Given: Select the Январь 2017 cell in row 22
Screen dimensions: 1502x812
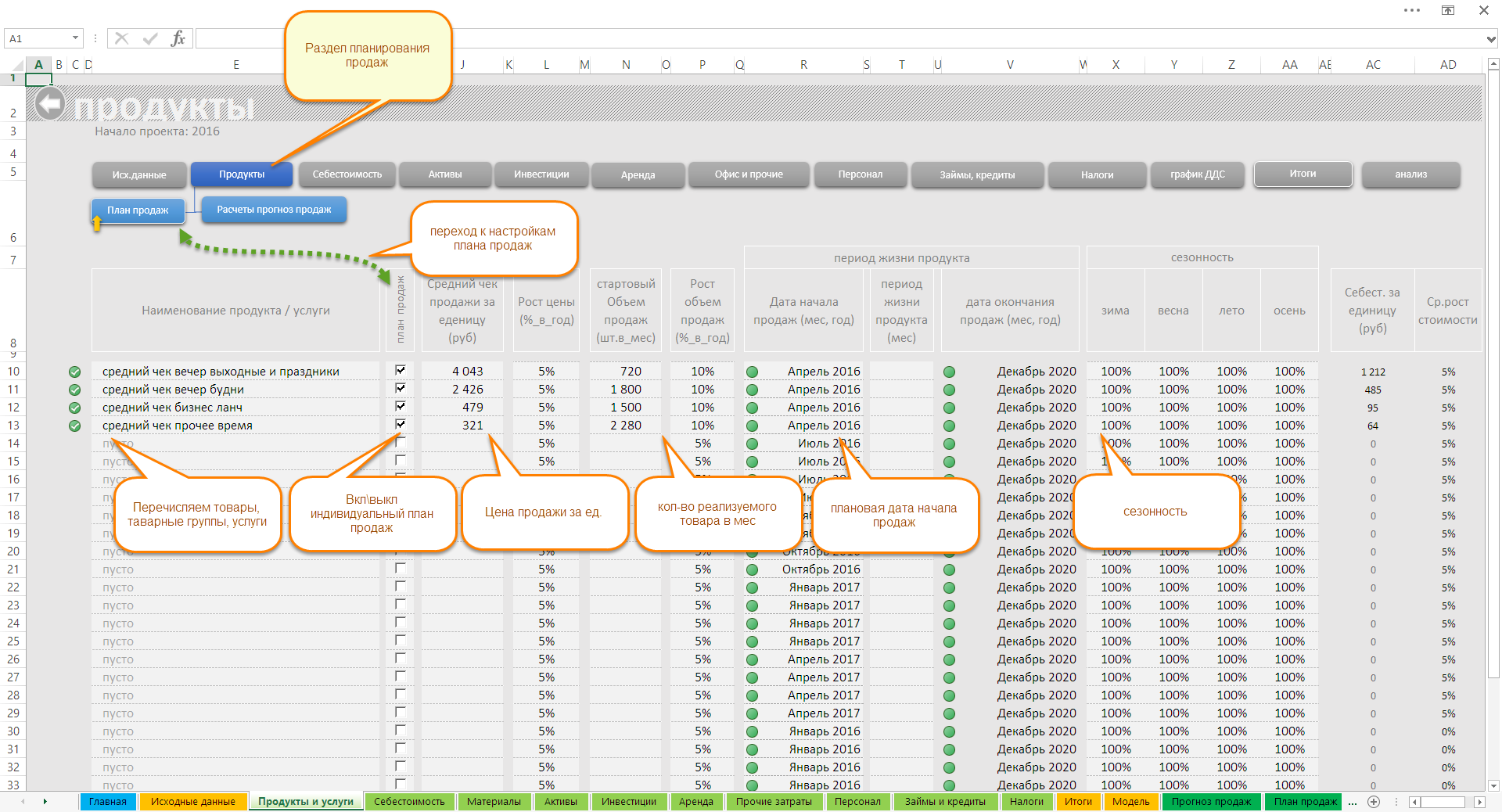Looking at the screenshot, I should (x=803, y=587).
